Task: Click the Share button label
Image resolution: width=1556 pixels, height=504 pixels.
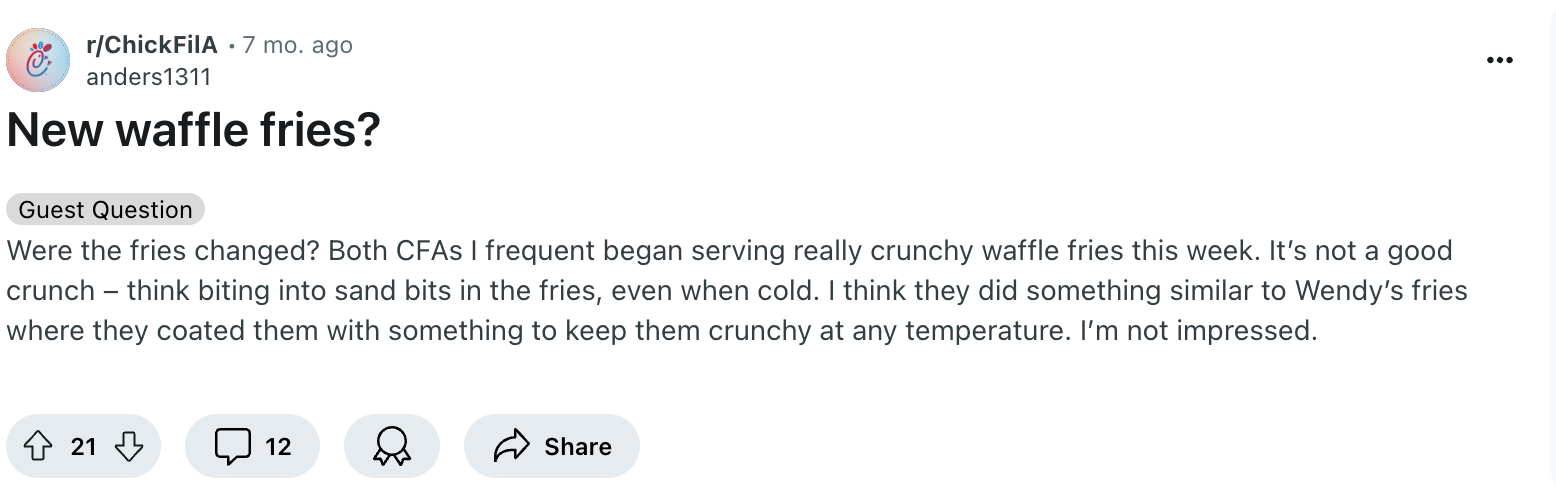Action: click(577, 446)
